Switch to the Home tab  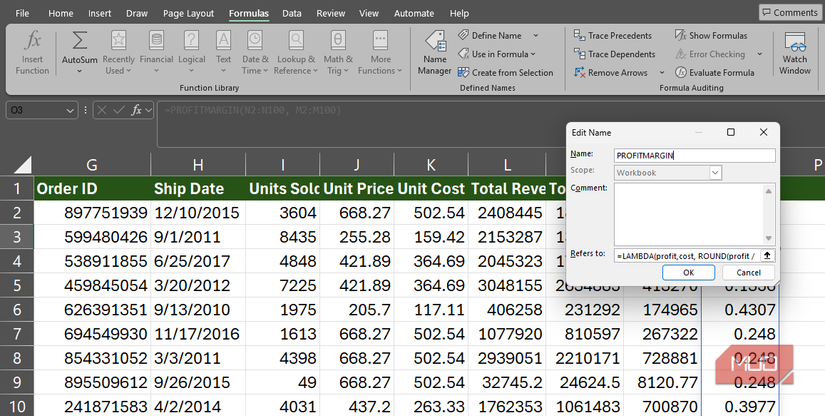(61, 13)
